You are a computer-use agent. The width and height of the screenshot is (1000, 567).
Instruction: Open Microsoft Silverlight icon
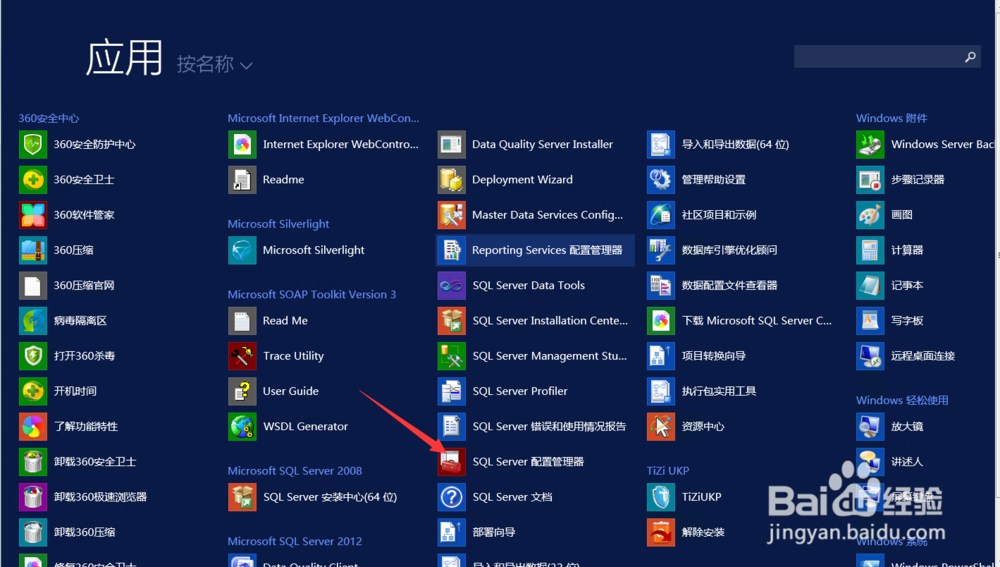pyautogui.click(x=242, y=250)
